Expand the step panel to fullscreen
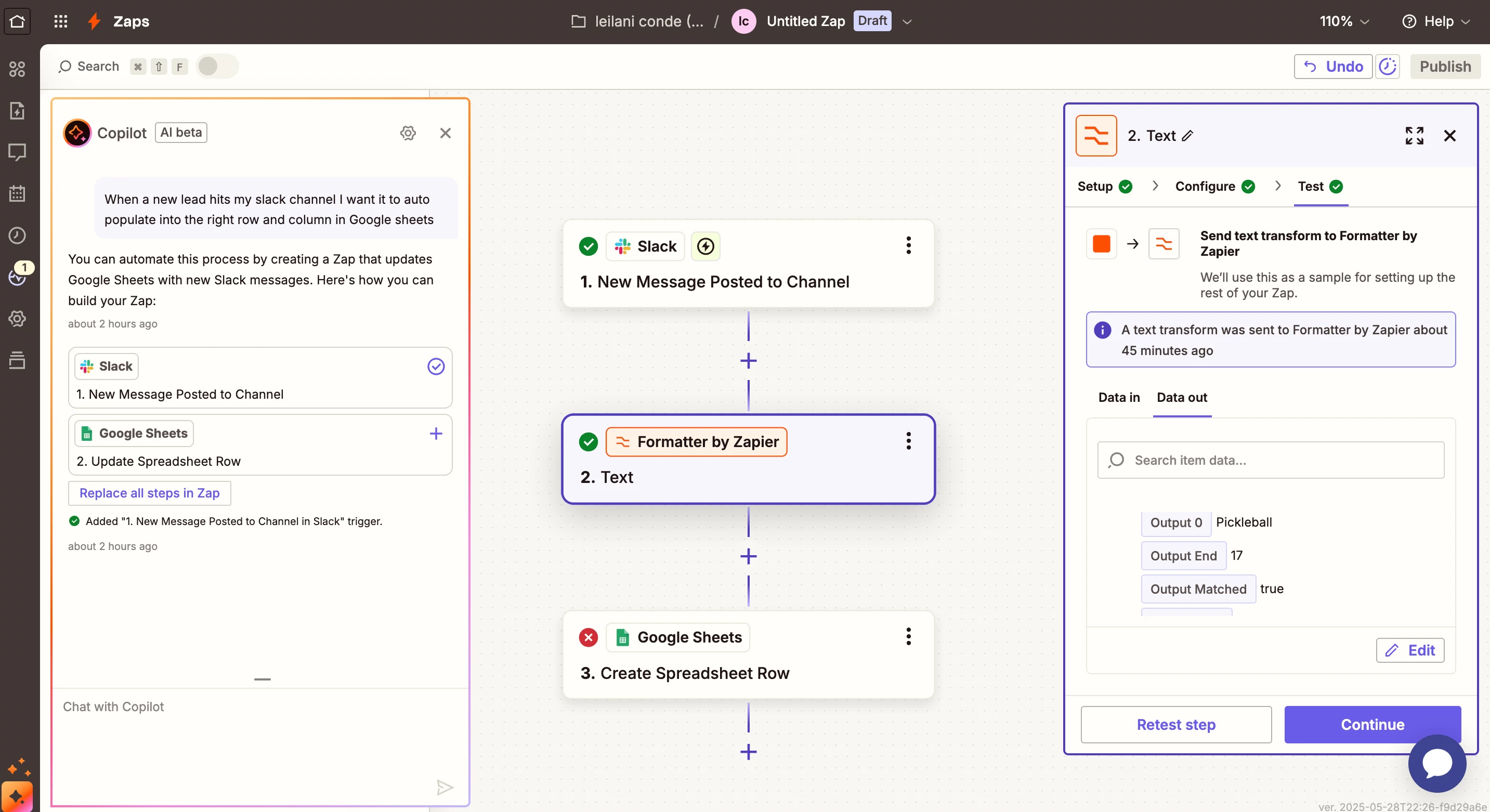Screen dimensions: 1490x812 pos(1414,136)
